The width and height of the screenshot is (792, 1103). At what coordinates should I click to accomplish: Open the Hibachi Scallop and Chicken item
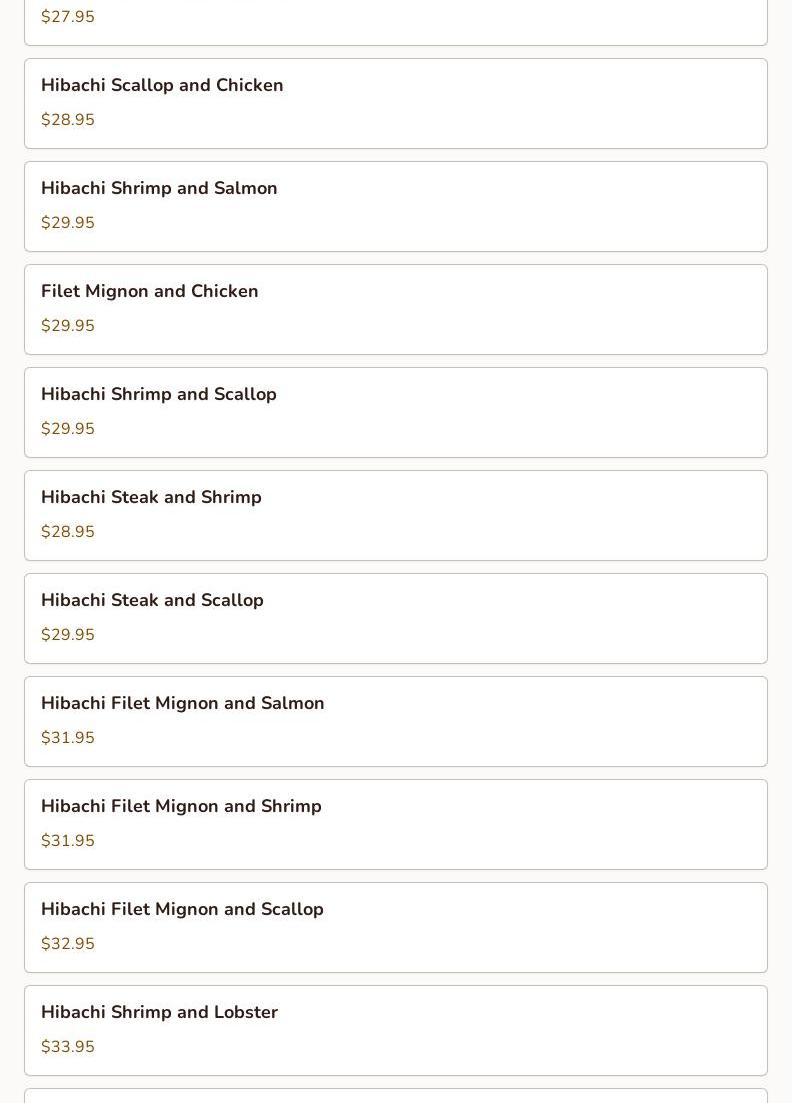pyautogui.click(x=162, y=86)
